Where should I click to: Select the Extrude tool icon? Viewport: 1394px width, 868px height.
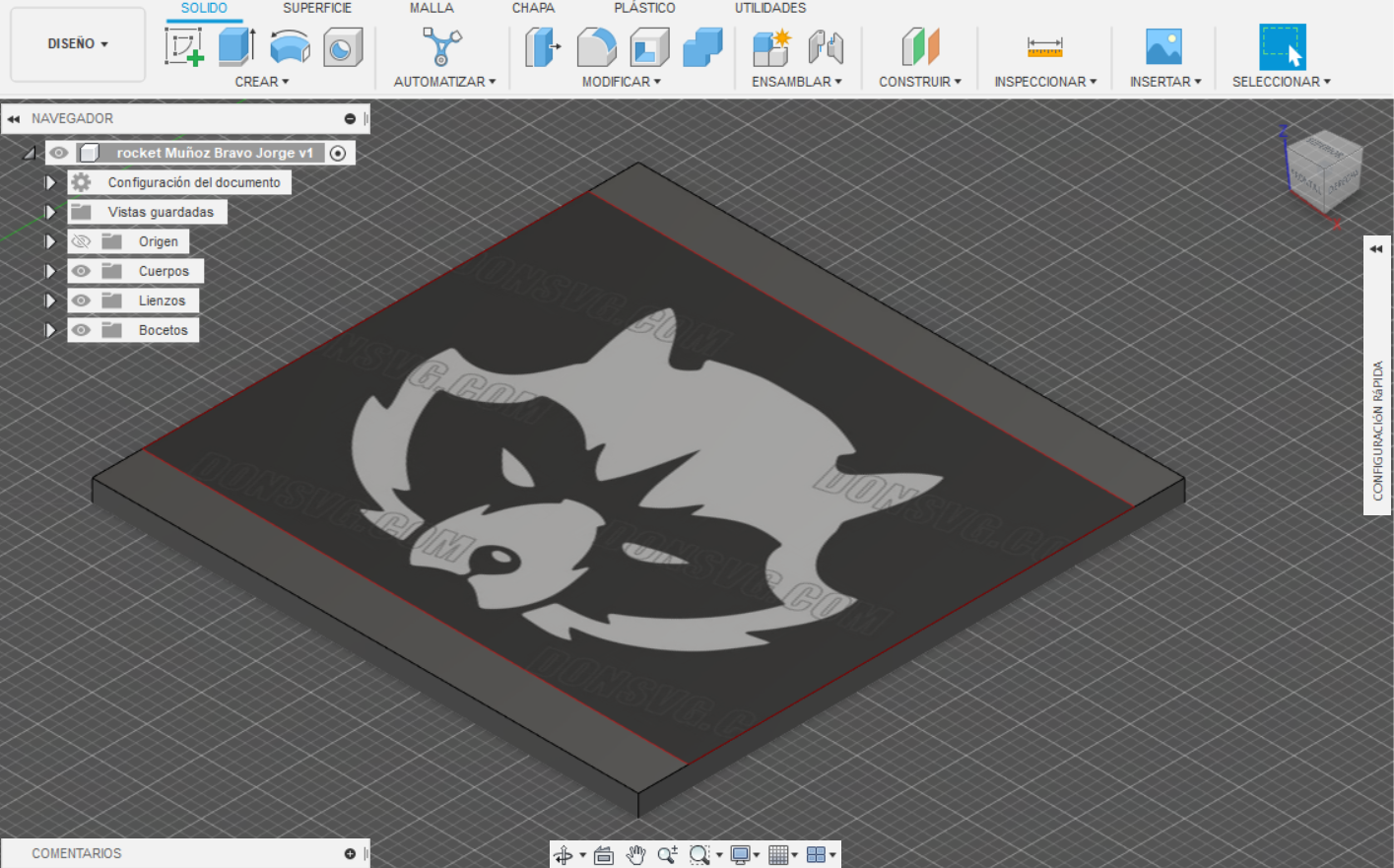click(x=236, y=46)
